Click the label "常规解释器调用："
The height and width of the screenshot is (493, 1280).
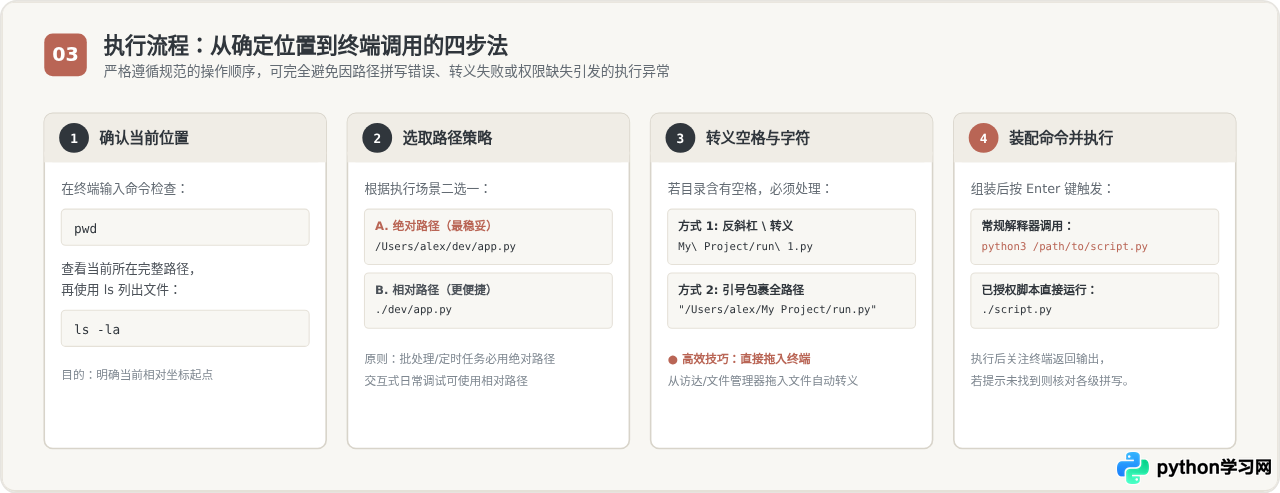pos(1027,225)
